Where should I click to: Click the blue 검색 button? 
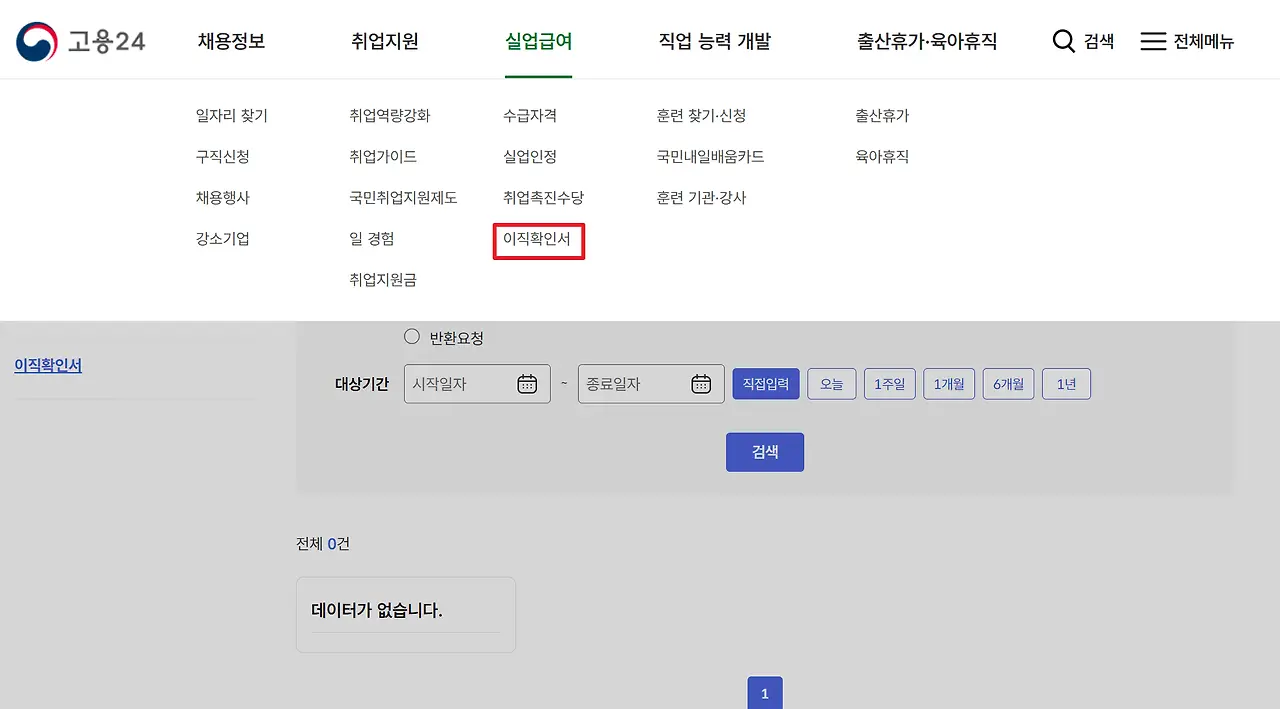765,452
